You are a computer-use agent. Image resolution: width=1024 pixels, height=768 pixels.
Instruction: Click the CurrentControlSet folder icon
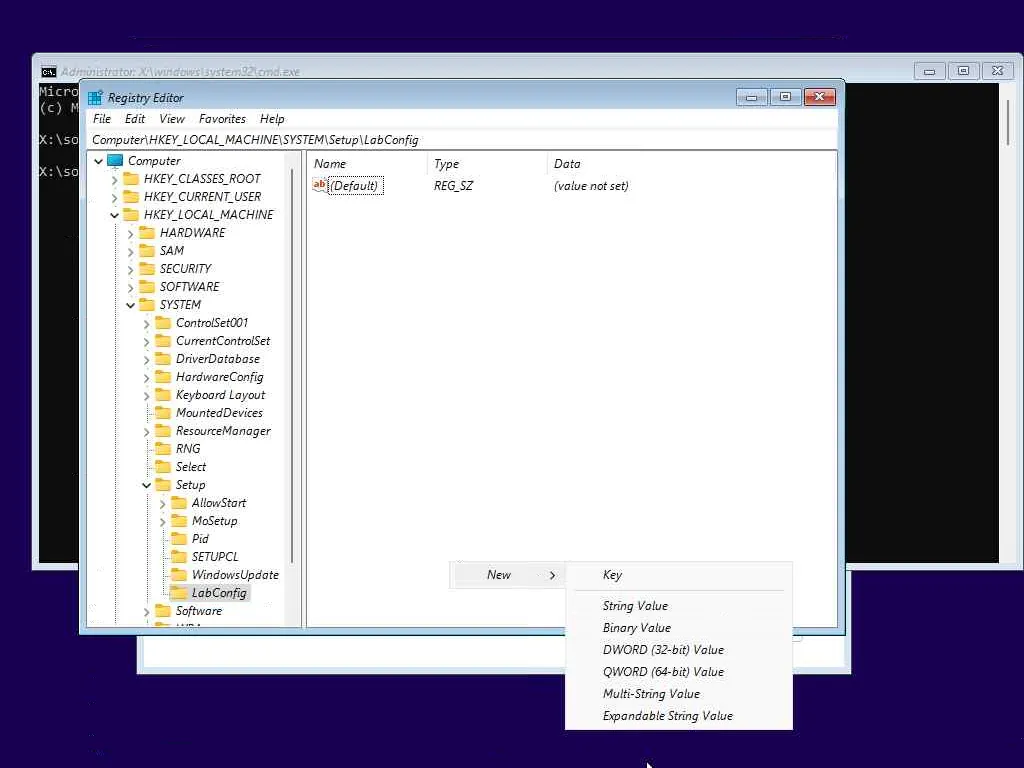click(163, 341)
